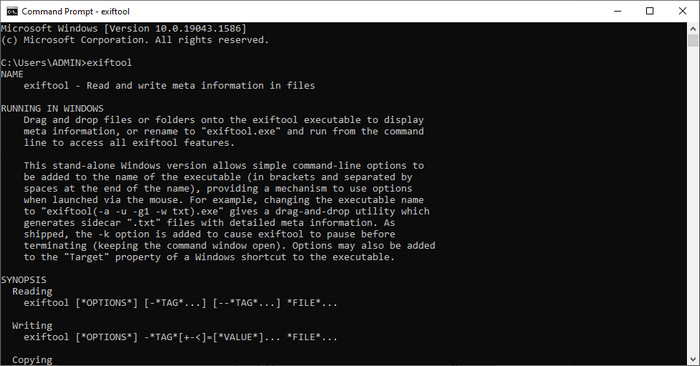Click the 'Microsoft Windows [Version 10.0.19043.1586]' line
This screenshot has height=366, width=700.
pyautogui.click(x=124, y=29)
